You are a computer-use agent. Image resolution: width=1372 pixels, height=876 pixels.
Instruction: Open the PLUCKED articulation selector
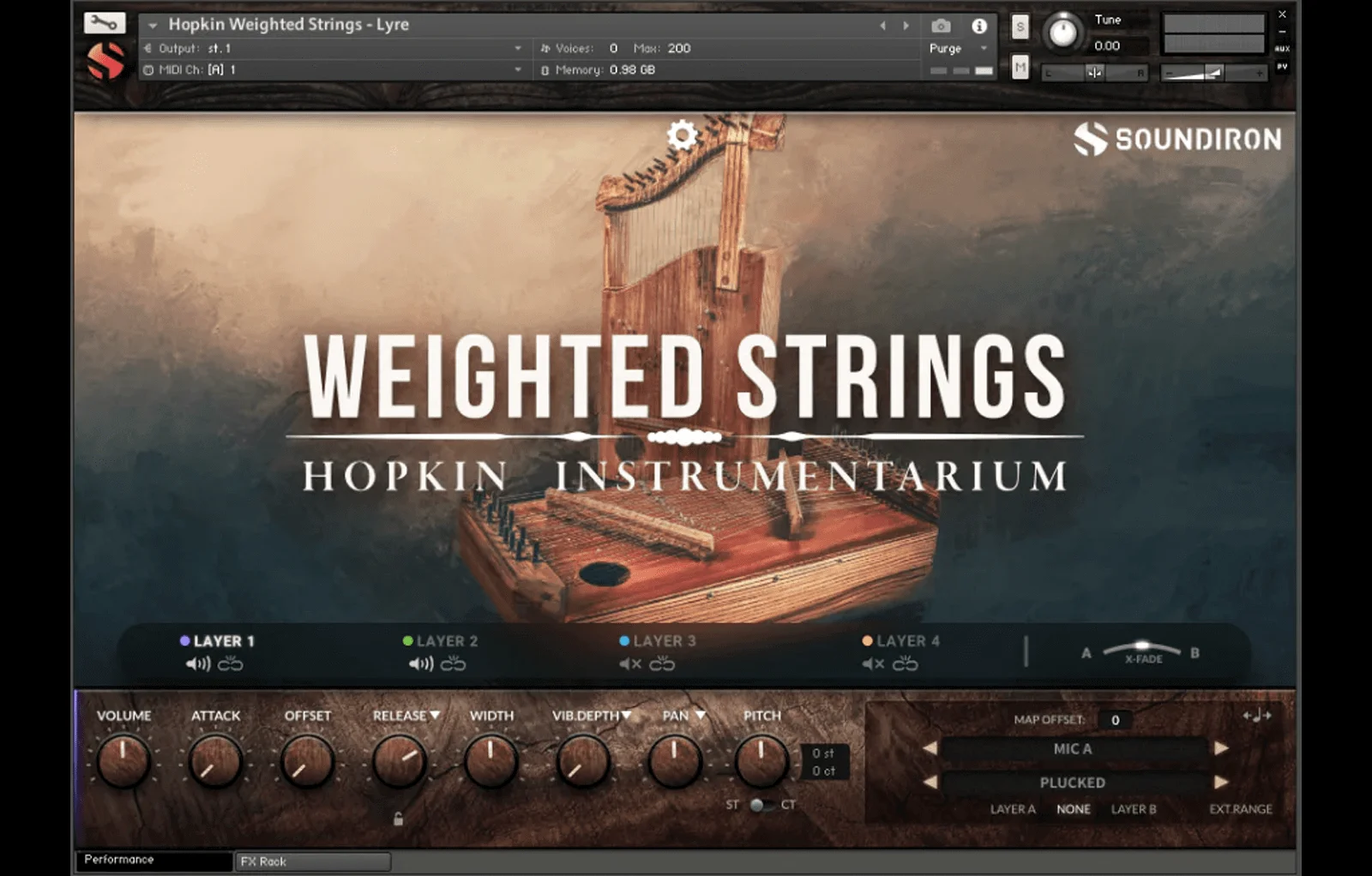click(1074, 782)
